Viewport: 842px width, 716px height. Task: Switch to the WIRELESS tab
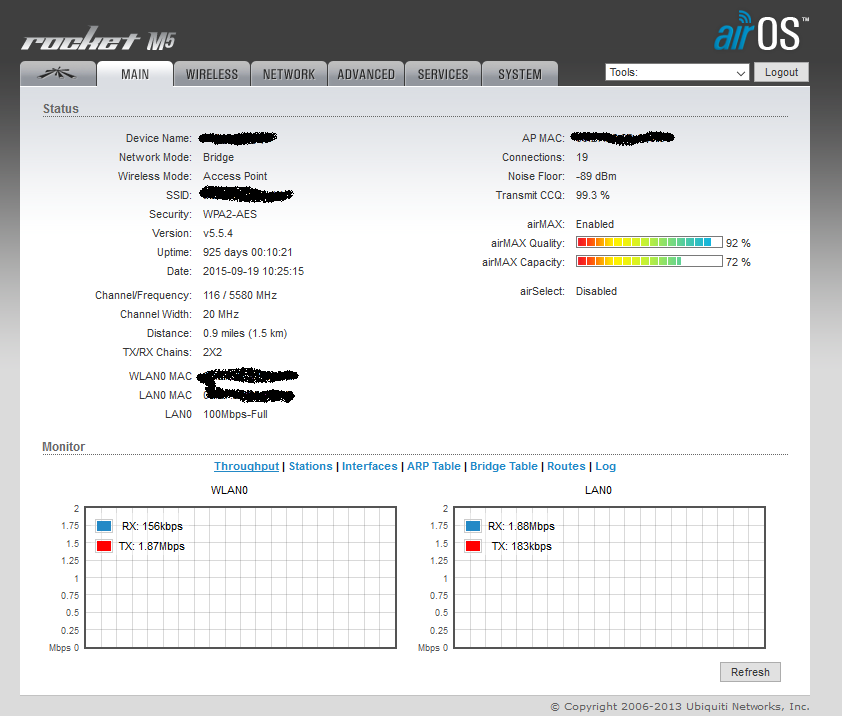pyautogui.click(x=212, y=74)
